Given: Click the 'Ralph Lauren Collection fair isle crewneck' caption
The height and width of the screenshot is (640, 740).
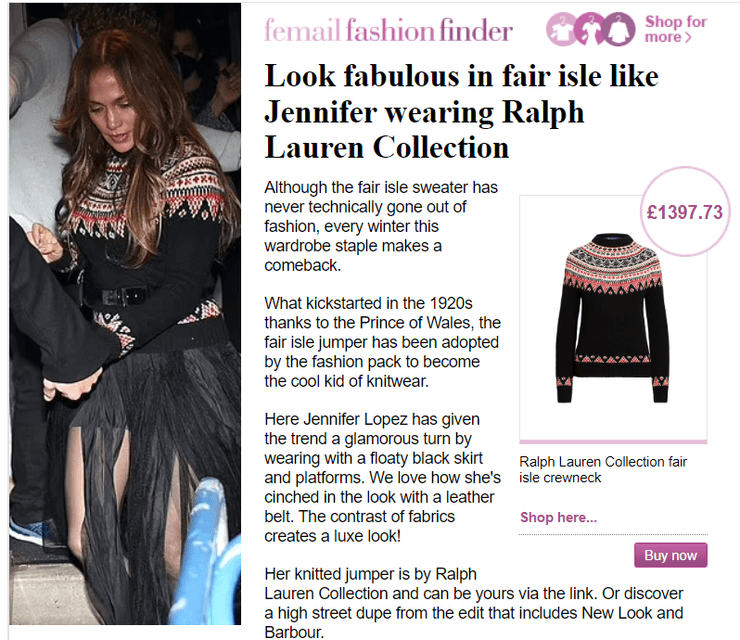Looking at the screenshot, I should click(603, 470).
